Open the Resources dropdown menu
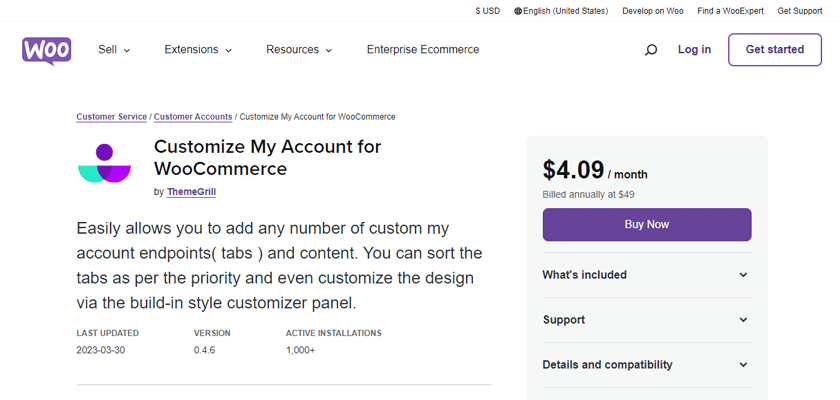The width and height of the screenshot is (840, 400). (299, 50)
